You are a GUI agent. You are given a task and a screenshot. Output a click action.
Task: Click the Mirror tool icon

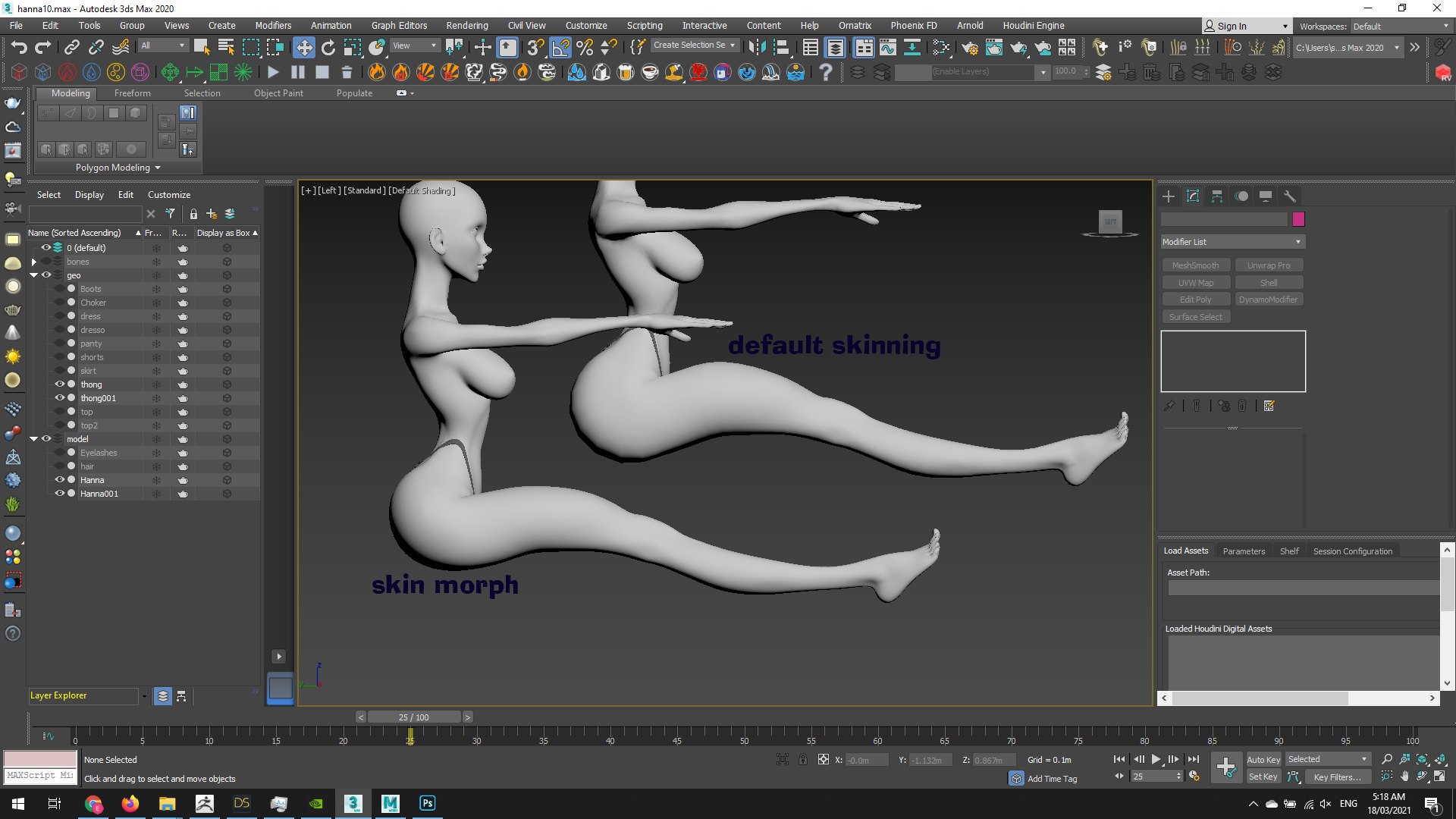click(757, 48)
